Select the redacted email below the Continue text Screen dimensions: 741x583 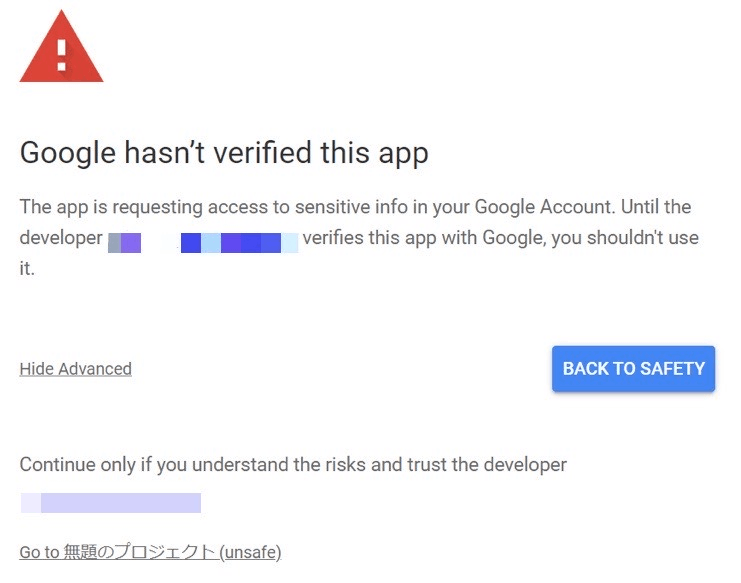111,503
